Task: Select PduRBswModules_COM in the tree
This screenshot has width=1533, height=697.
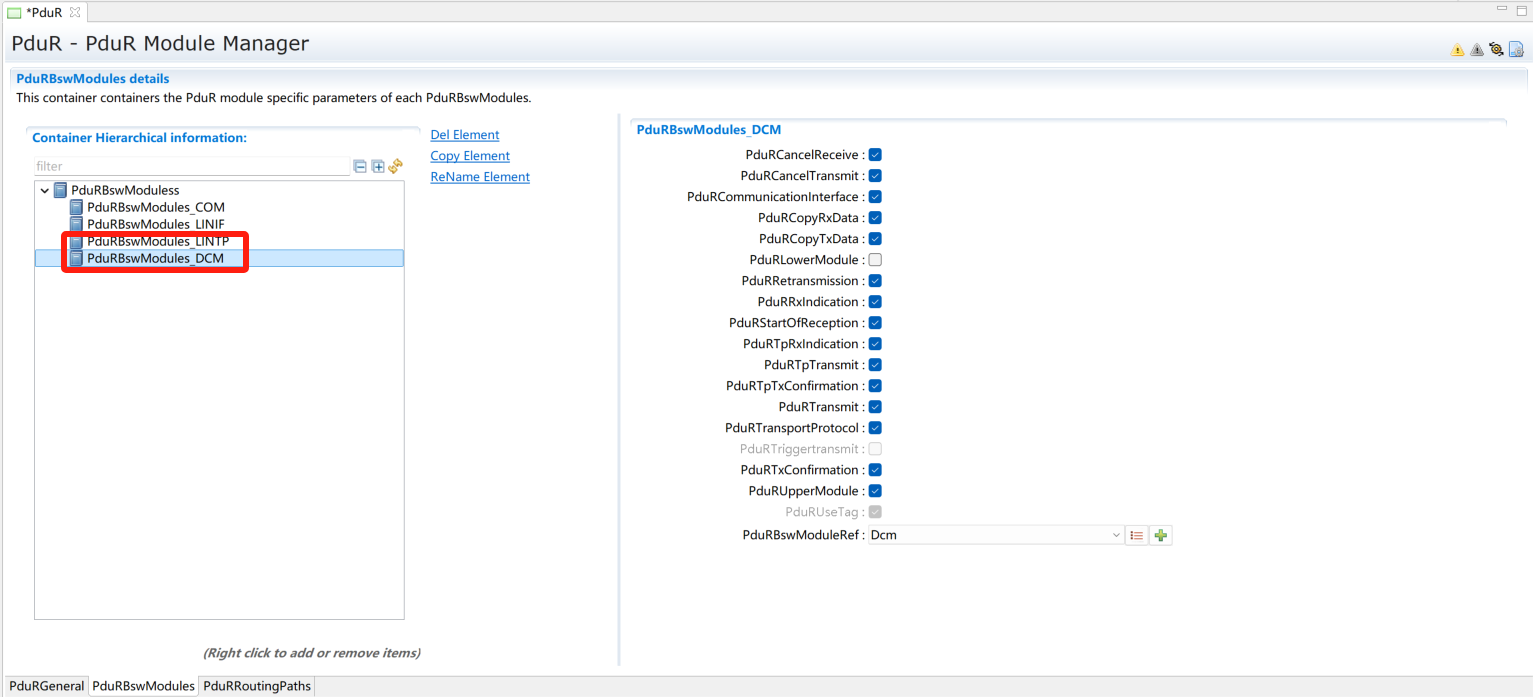Action: 155,207
